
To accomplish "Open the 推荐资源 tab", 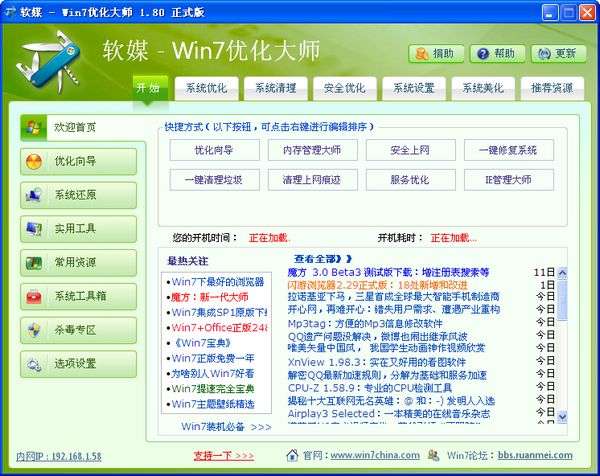I will pos(552,88).
